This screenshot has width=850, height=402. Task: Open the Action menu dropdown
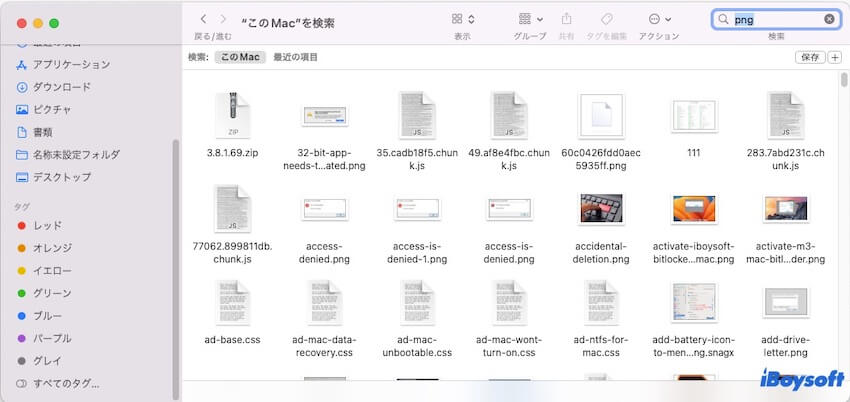click(659, 19)
